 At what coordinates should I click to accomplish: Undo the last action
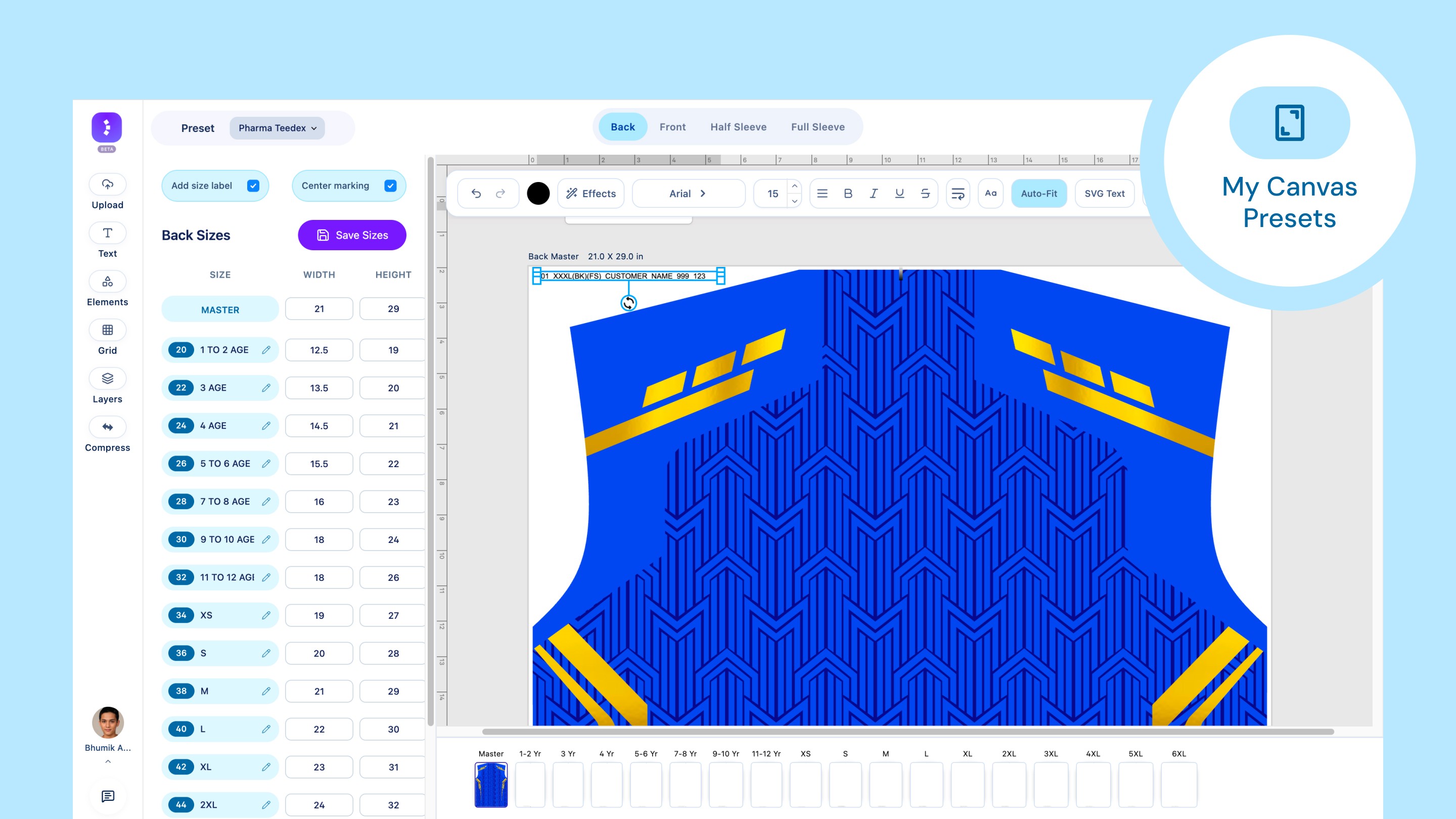[476, 193]
